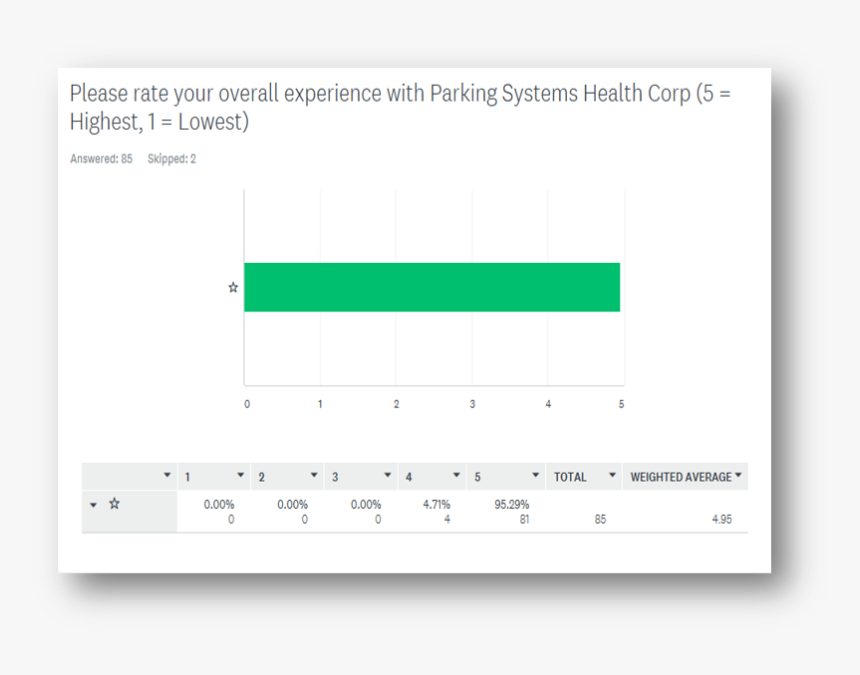The width and height of the screenshot is (860, 675).
Task: Open the TOTAL column dropdown arrow
Action: point(612,475)
